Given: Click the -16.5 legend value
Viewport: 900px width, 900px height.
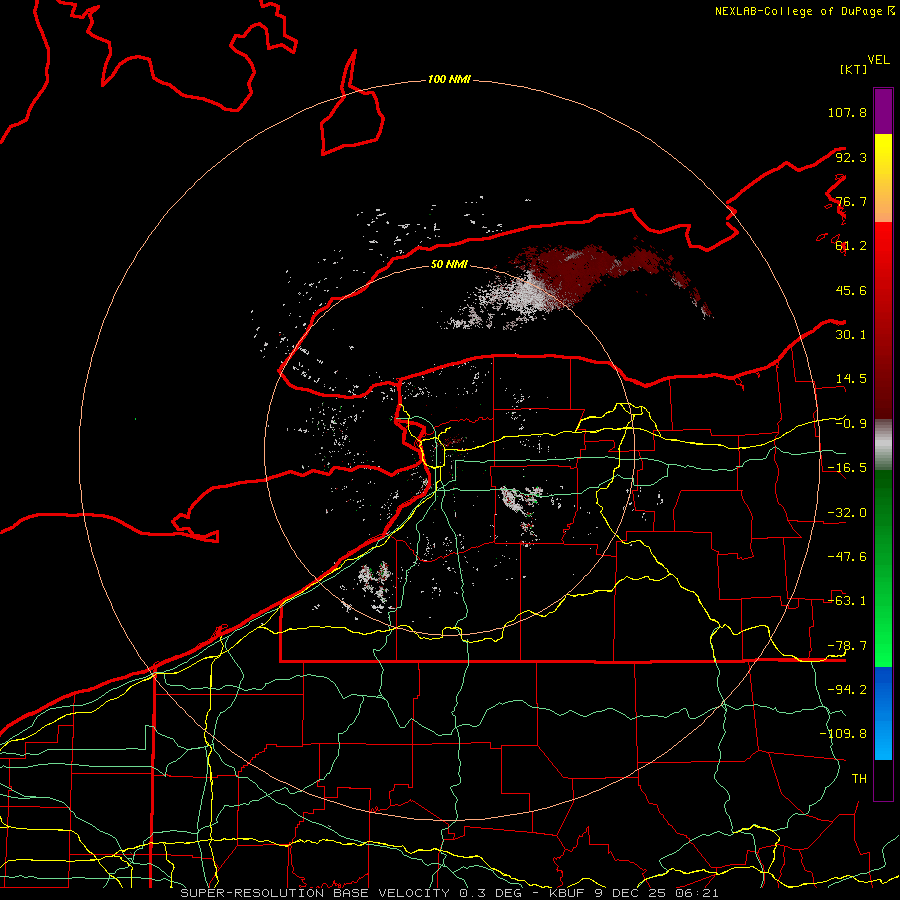Looking at the screenshot, I should pyautogui.click(x=847, y=468).
